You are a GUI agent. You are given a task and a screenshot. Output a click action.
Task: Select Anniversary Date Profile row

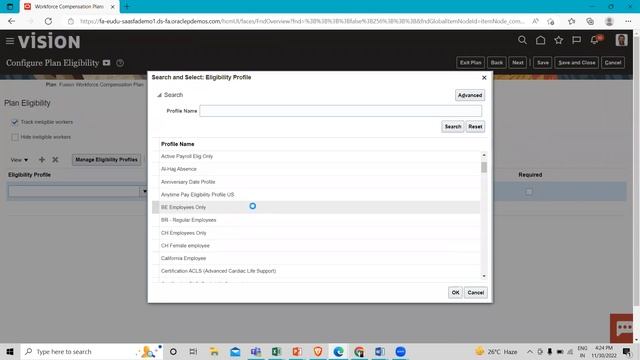click(x=316, y=182)
